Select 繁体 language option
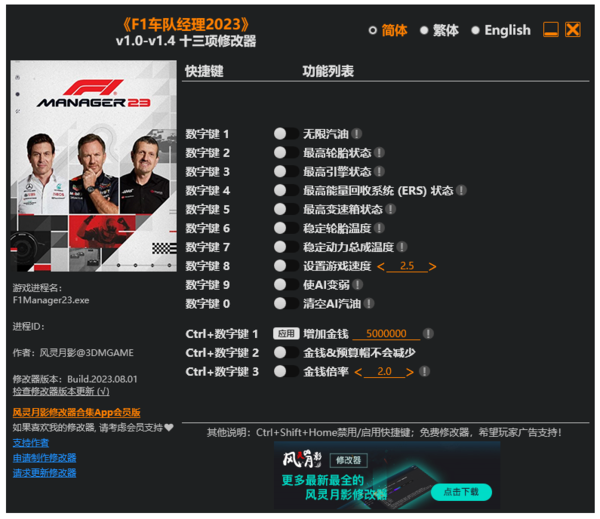Viewport: 600px width, 519px height. pyautogui.click(x=439, y=30)
